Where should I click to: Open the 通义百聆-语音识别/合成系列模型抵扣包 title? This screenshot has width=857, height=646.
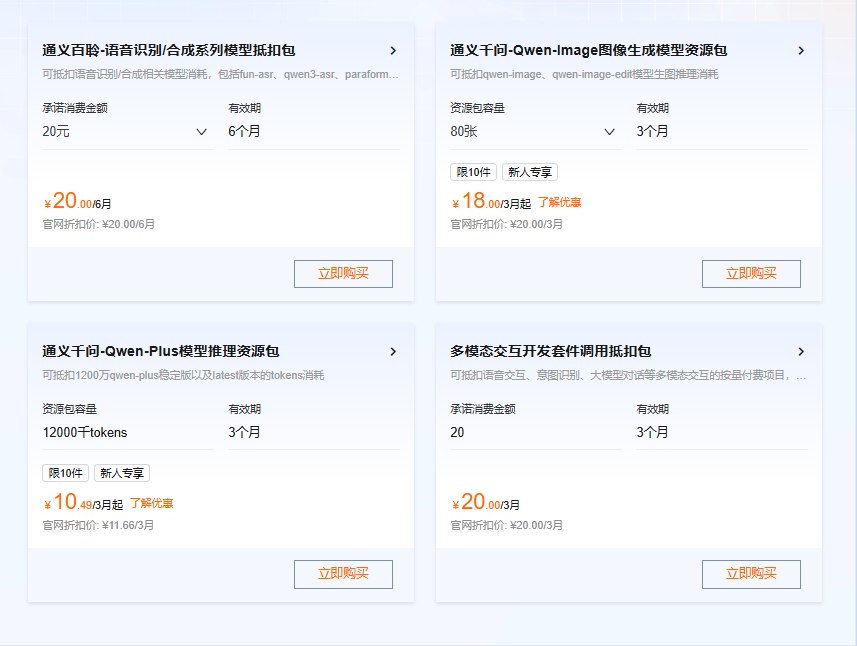(169, 51)
